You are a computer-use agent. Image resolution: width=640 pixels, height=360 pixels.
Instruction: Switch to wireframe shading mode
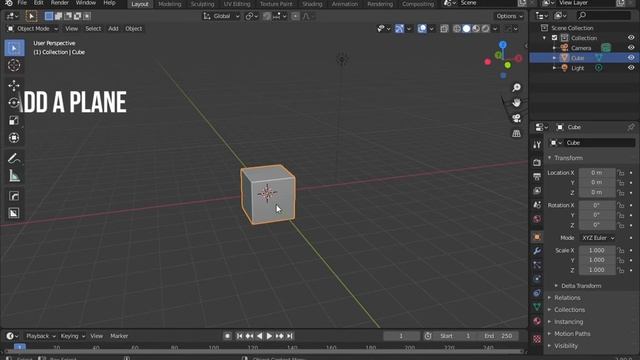(457, 29)
